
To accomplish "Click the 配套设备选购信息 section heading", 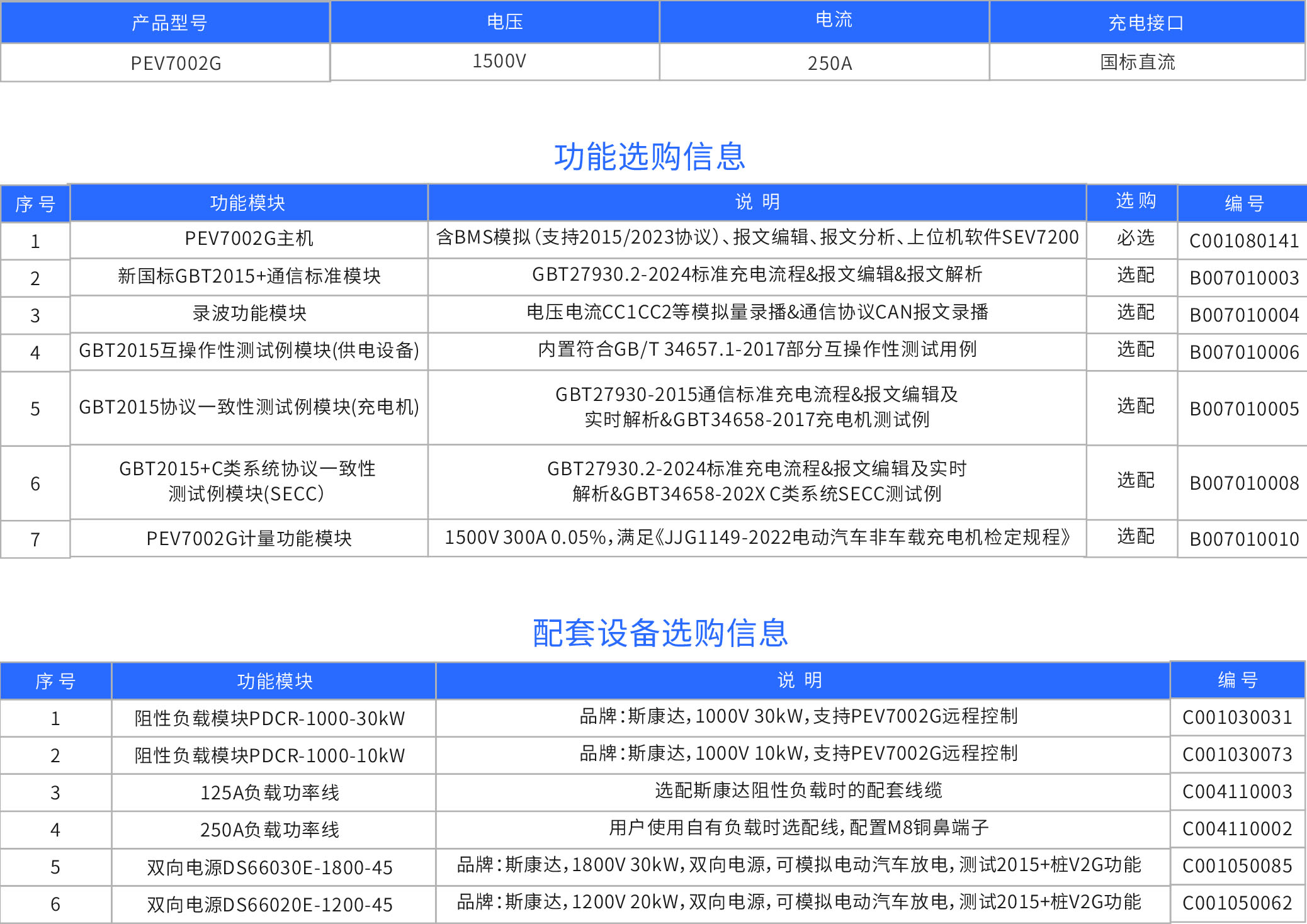I will point(660,633).
